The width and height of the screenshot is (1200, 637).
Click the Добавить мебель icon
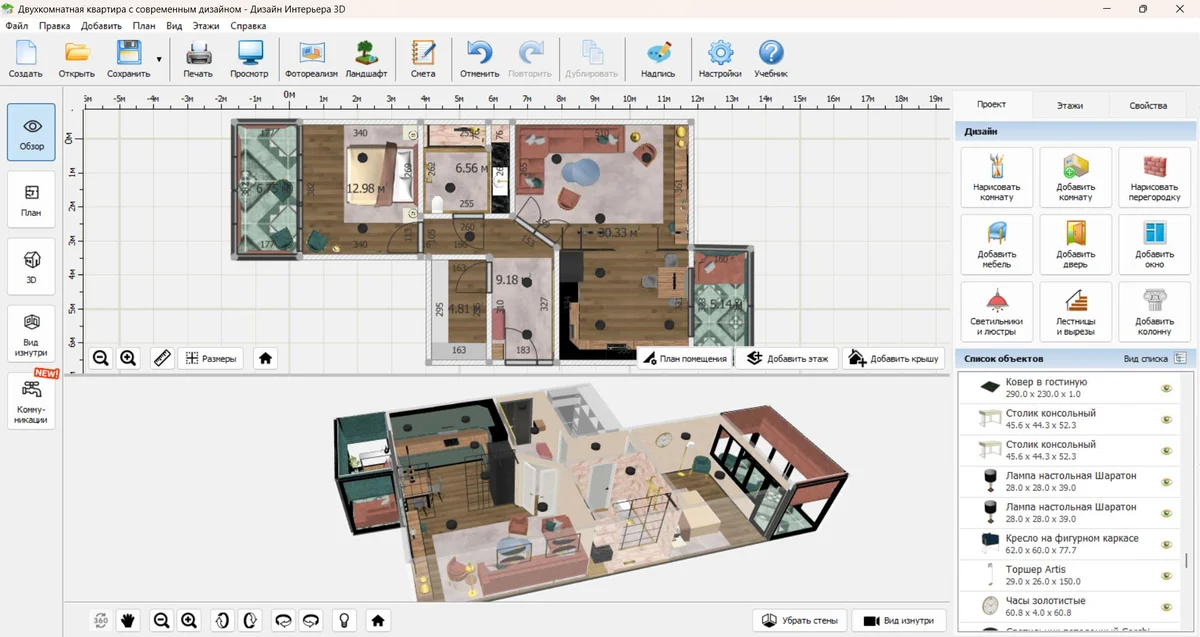pyautogui.click(x=996, y=244)
